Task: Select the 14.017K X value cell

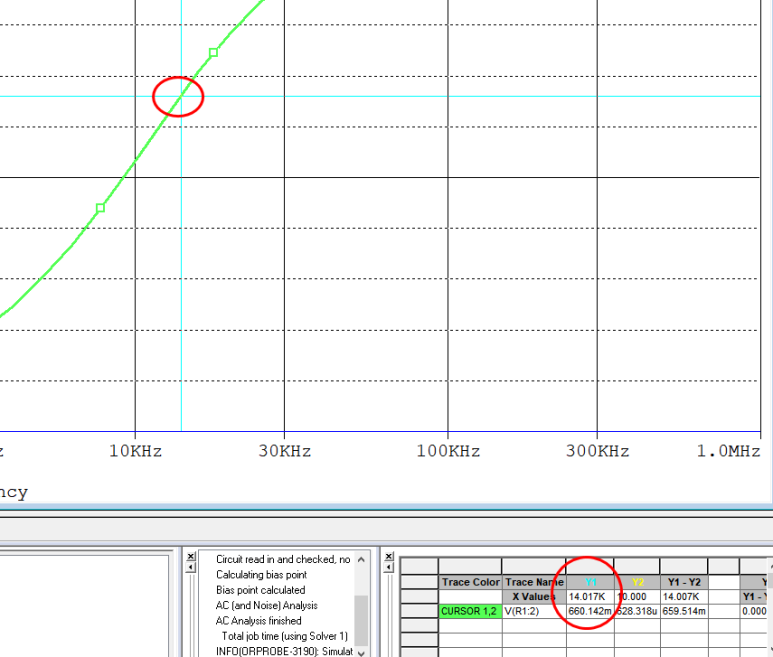Action: click(x=591, y=597)
